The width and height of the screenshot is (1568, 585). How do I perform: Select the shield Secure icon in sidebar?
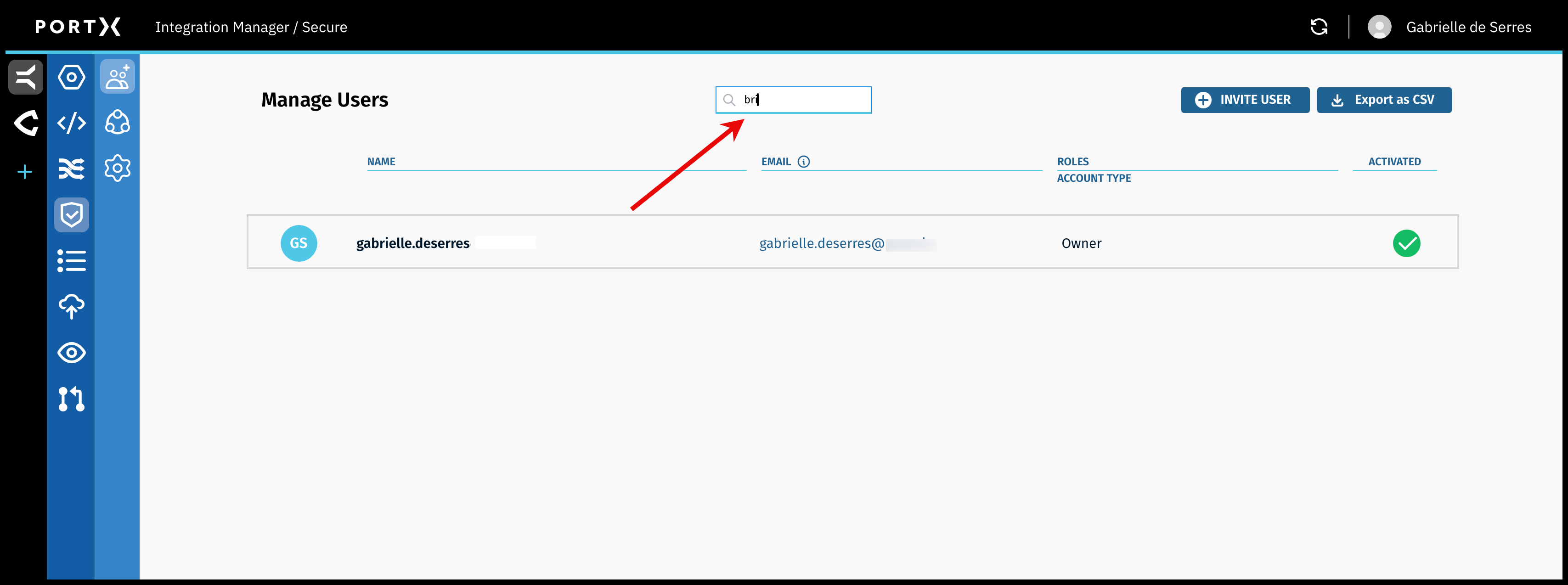71,214
